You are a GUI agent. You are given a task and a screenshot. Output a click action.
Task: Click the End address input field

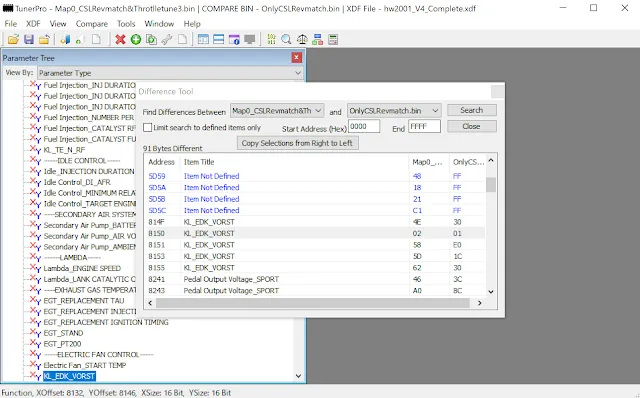coord(424,127)
